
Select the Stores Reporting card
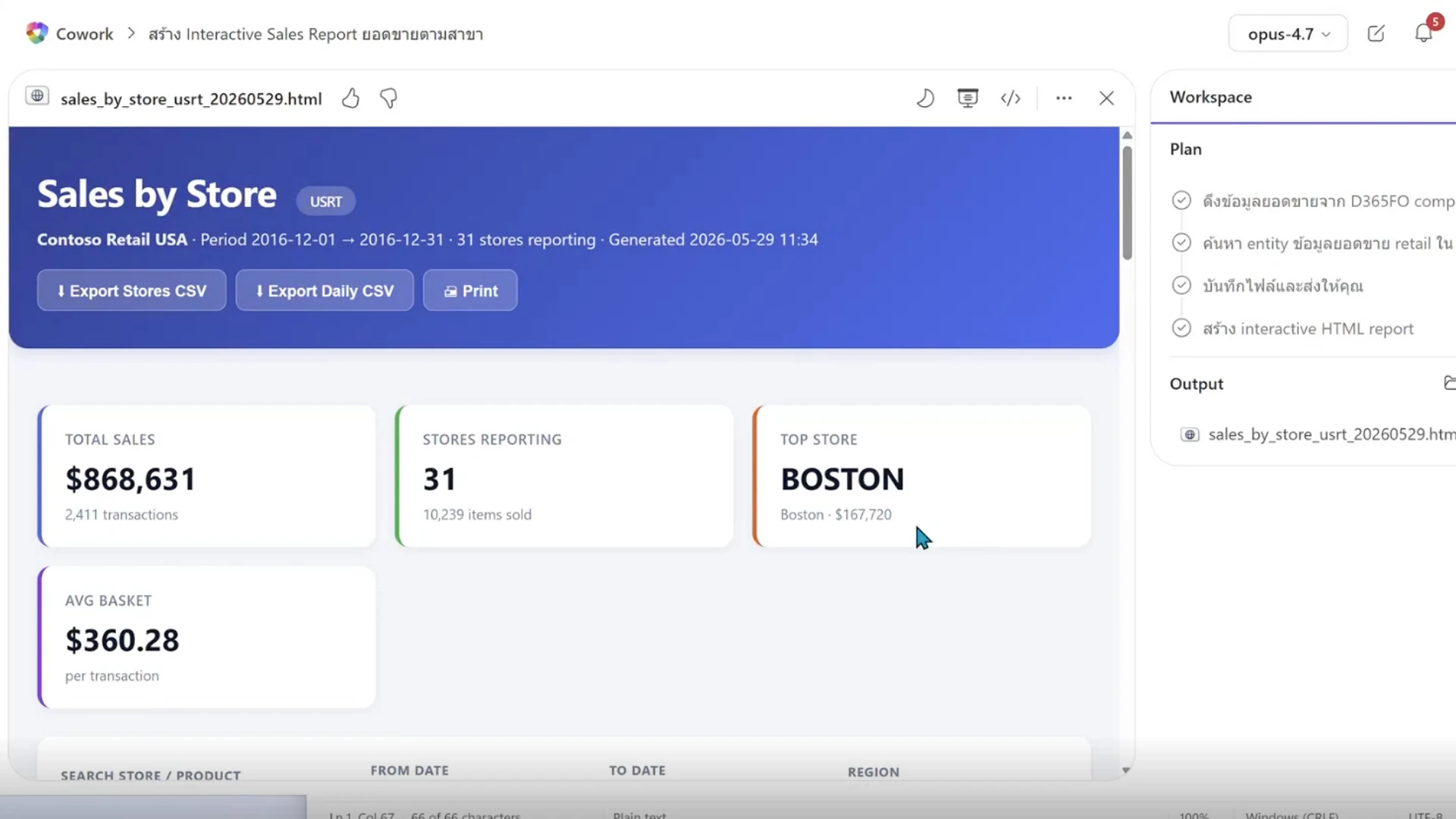[564, 476]
